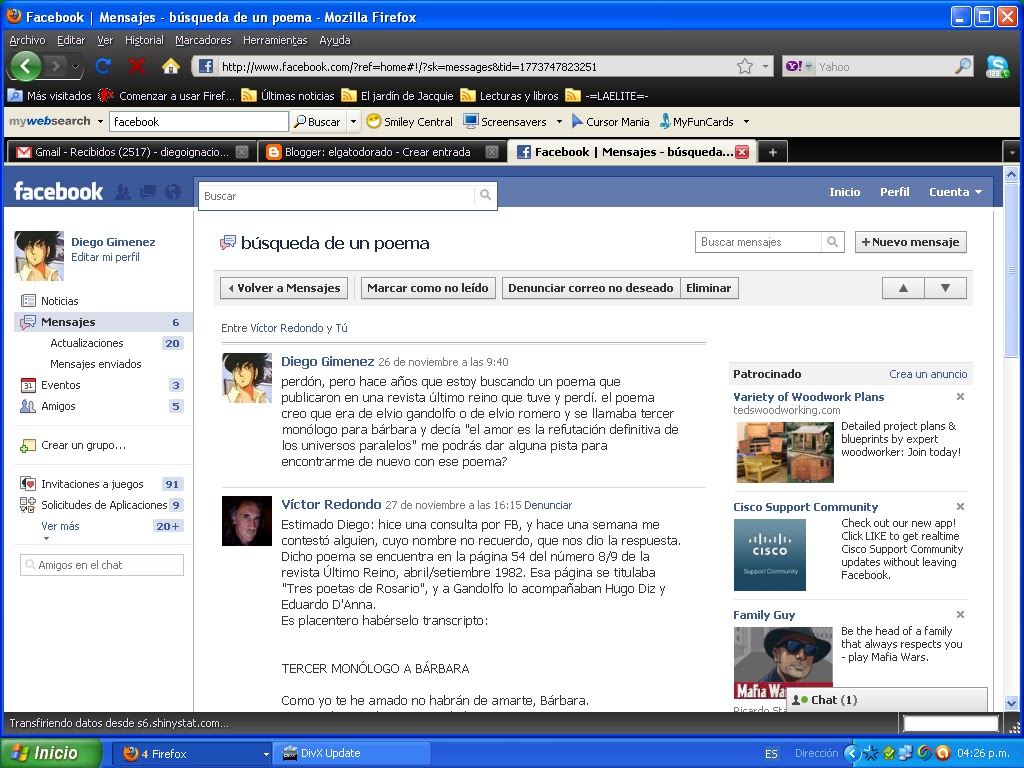Go to the Firefox home page icon
Image resolution: width=1024 pixels, height=768 pixels.
click(x=170, y=66)
